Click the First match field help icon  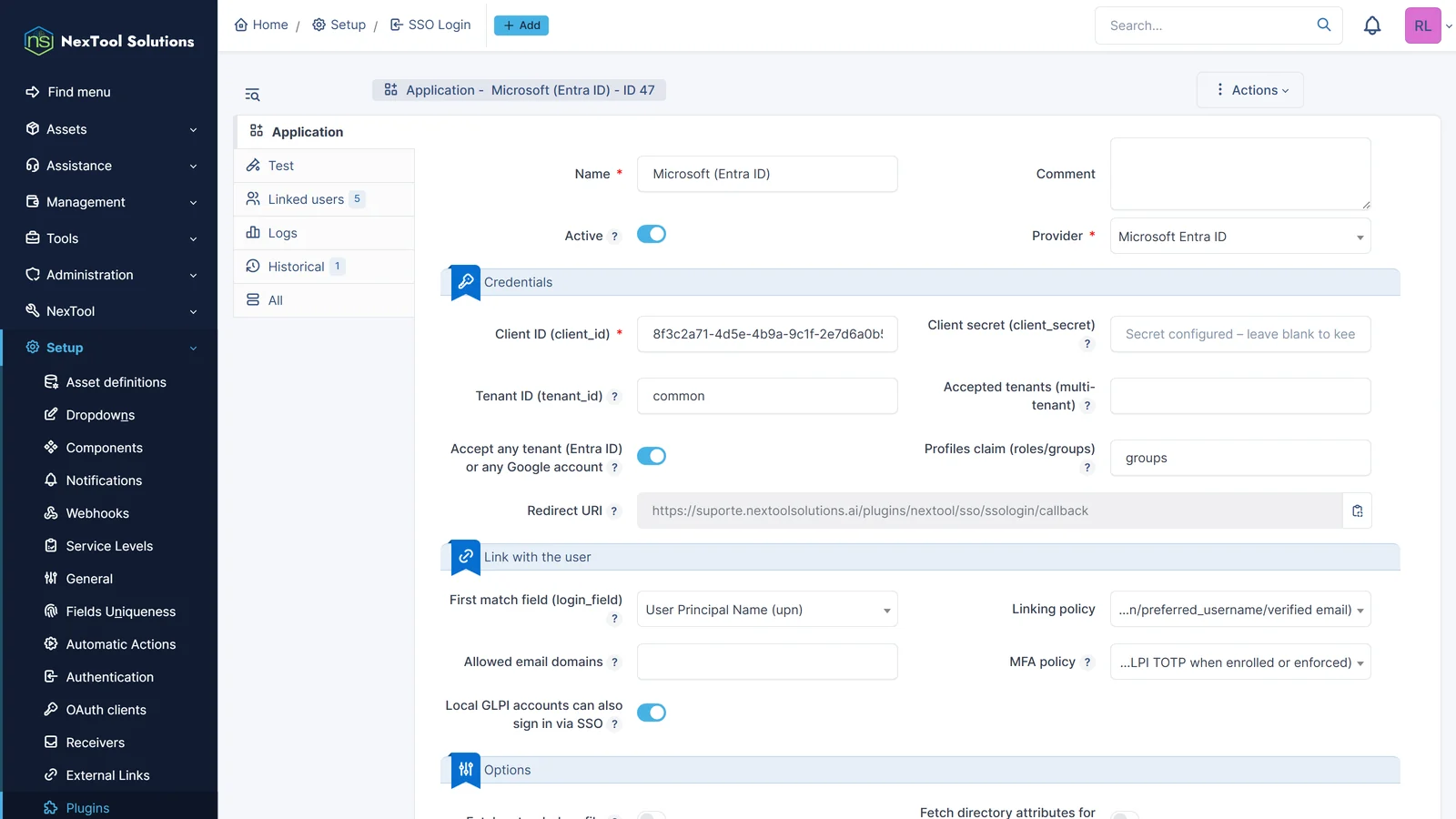click(x=614, y=619)
